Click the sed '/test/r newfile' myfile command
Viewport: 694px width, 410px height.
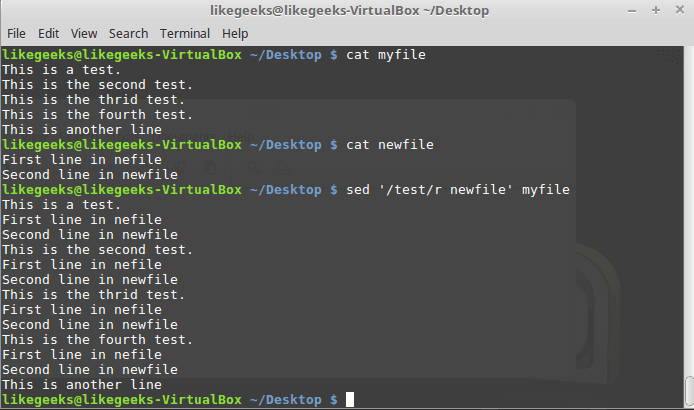click(x=458, y=190)
